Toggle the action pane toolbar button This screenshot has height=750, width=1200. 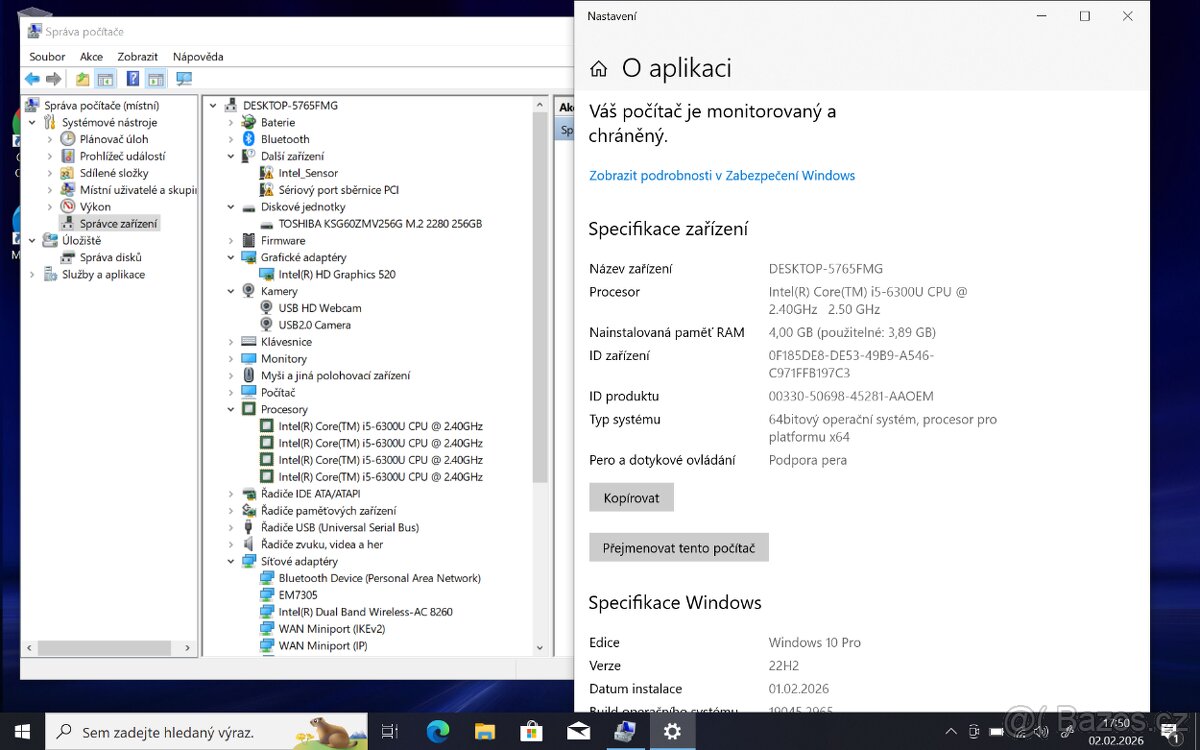(156, 79)
